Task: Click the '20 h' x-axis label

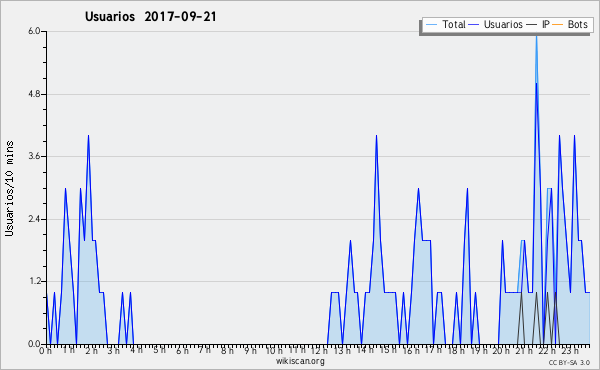Action: (501, 351)
